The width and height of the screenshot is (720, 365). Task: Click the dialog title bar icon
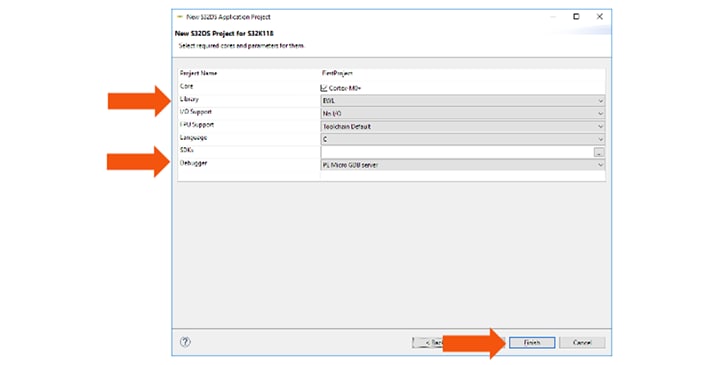180,17
